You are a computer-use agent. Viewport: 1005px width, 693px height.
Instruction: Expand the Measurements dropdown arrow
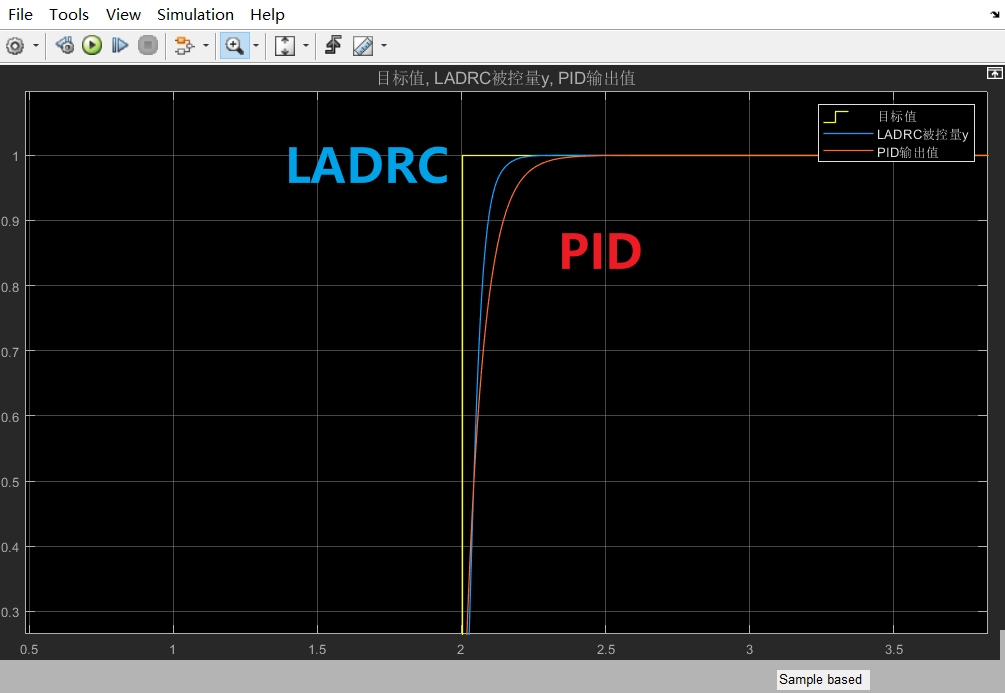[x=384, y=46]
